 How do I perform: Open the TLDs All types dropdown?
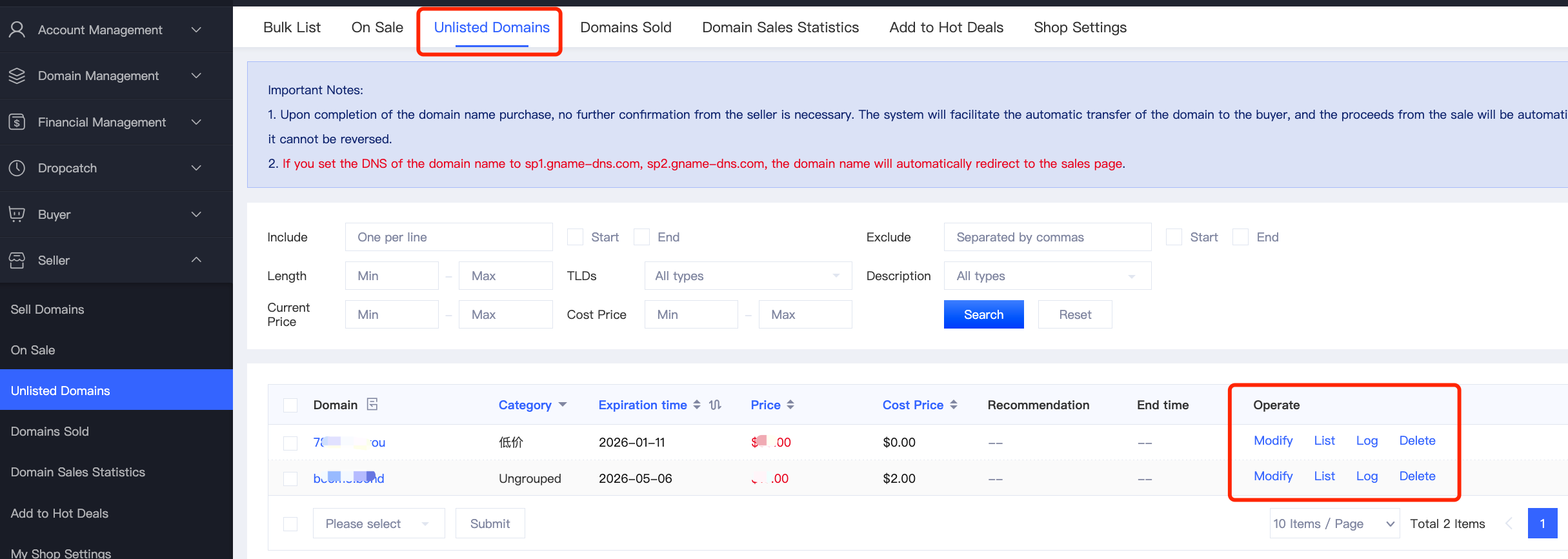[748, 276]
